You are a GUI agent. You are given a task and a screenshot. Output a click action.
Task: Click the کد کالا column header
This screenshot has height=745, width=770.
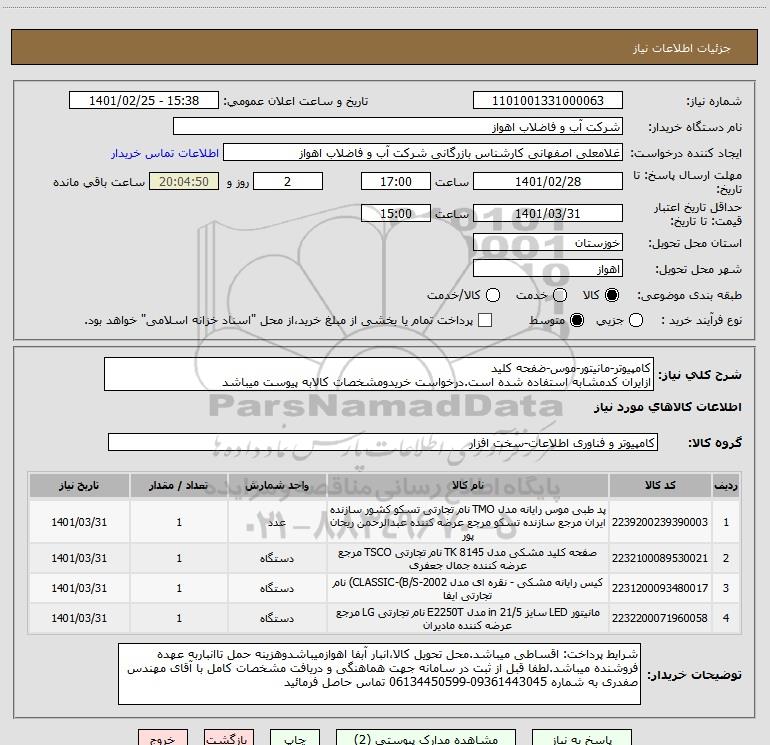click(660, 486)
